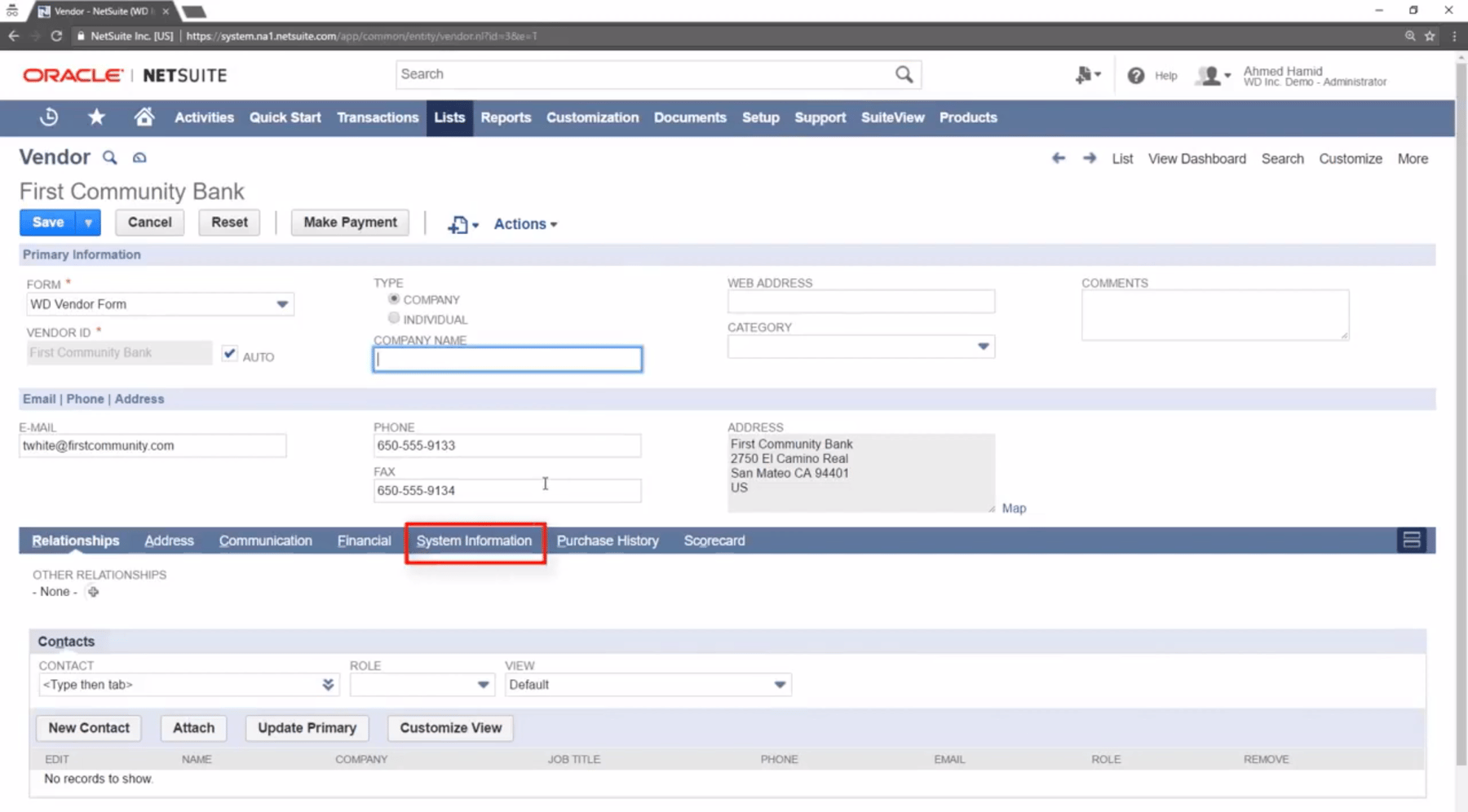Select the Individual type radio button
This screenshot has width=1468, height=812.
(394, 319)
